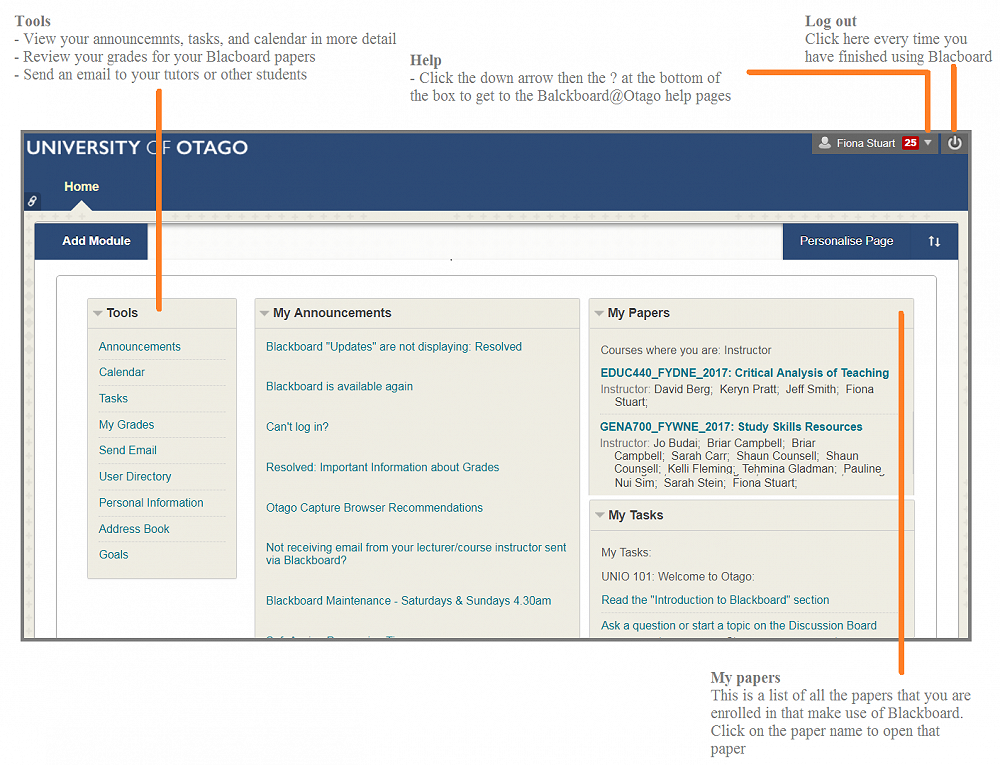
Task: Open the user menu down arrow
Action: point(928,143)
